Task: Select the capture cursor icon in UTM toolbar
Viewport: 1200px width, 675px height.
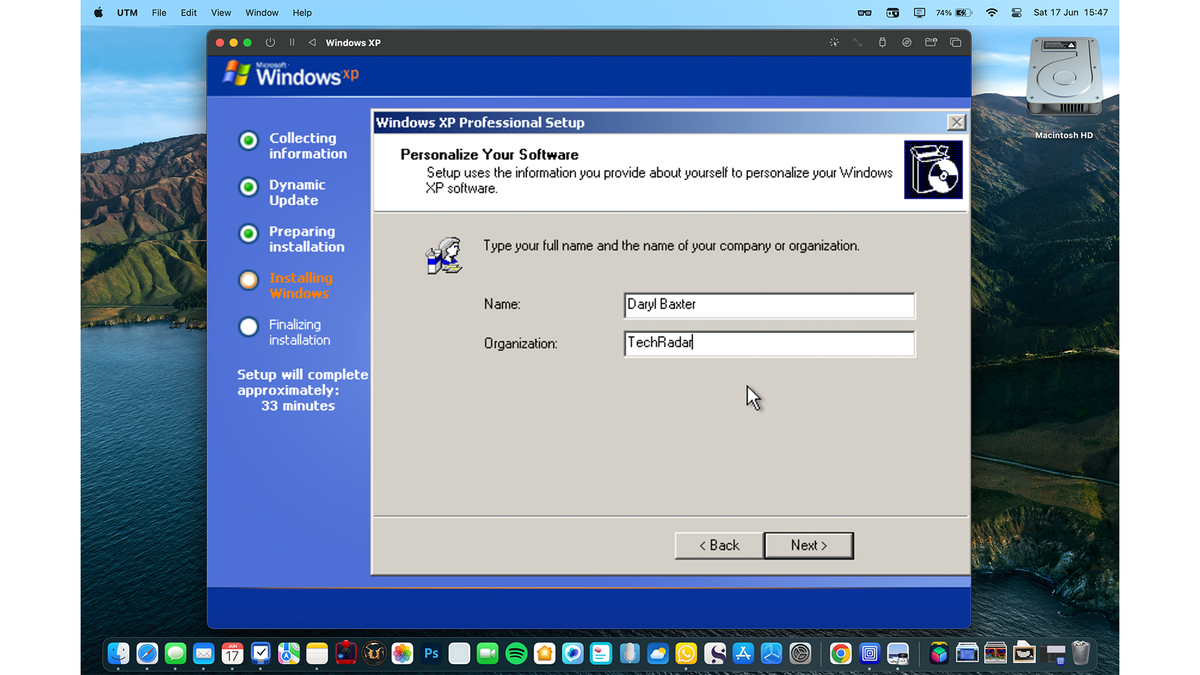Action: point(833,42)
